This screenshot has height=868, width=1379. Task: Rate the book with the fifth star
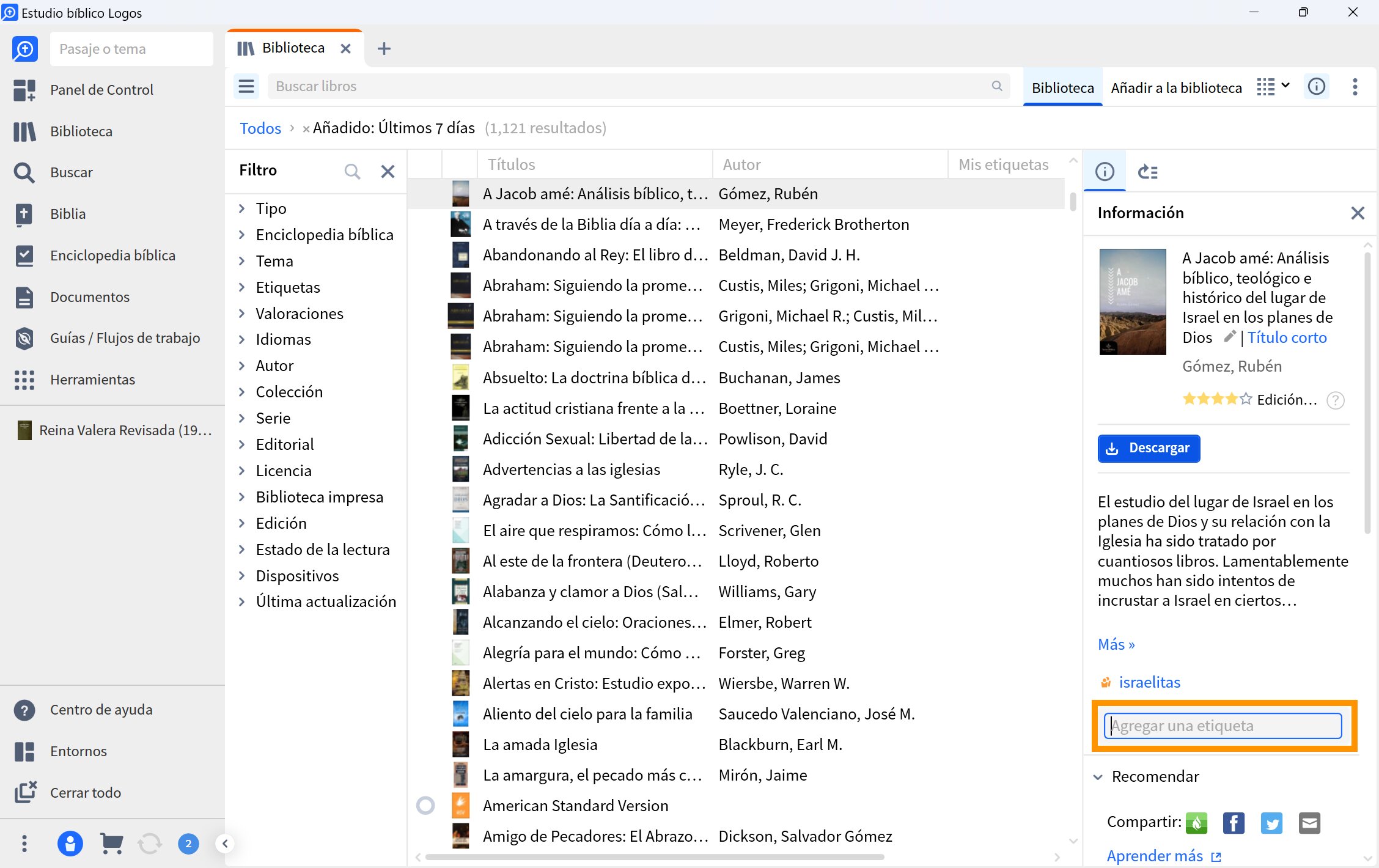pos(1245,399)
